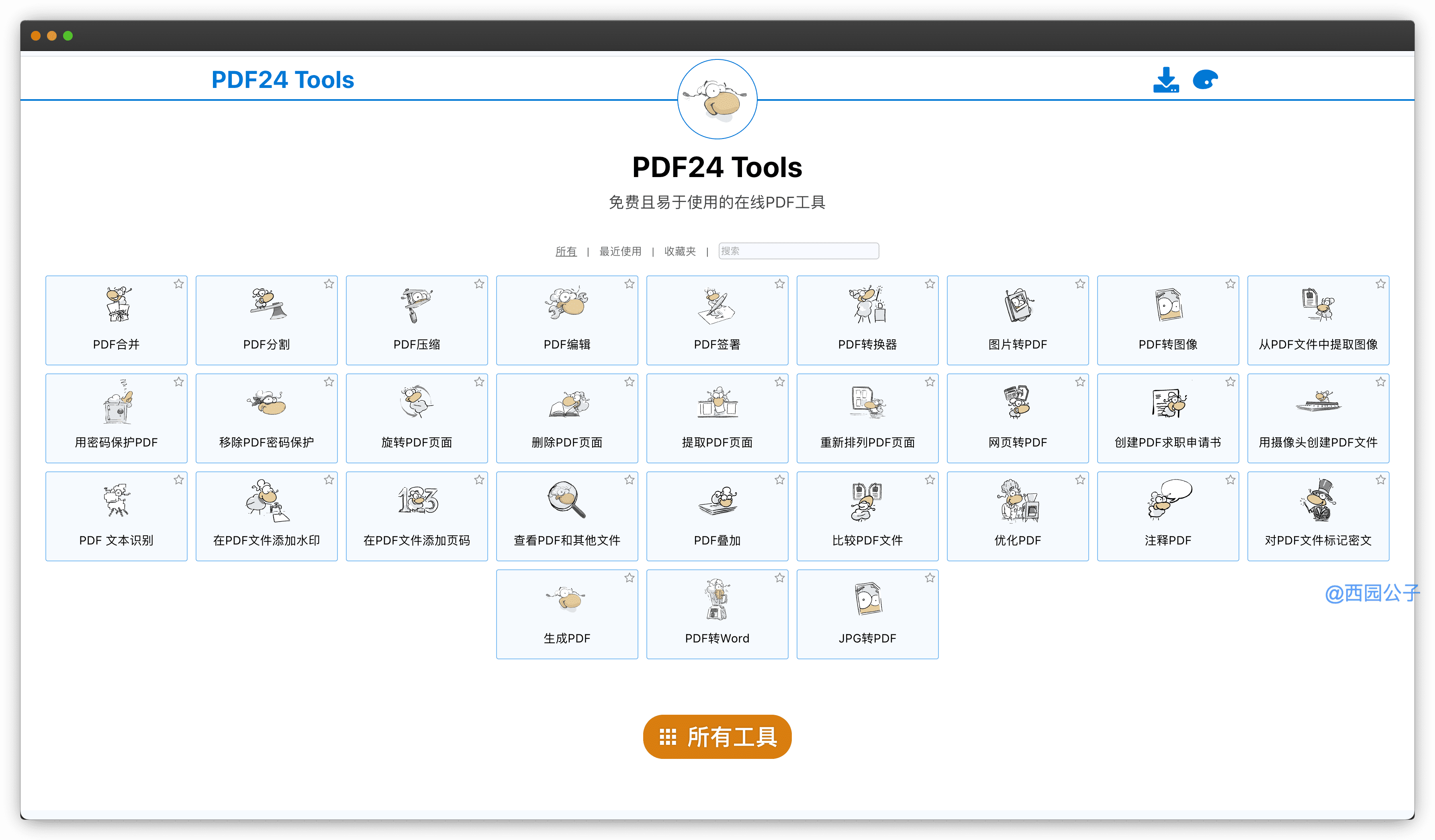This screenshot has height=840, width=1435.
Task: Toggle the favorite star on 优化PDF
Action: 1081,480
